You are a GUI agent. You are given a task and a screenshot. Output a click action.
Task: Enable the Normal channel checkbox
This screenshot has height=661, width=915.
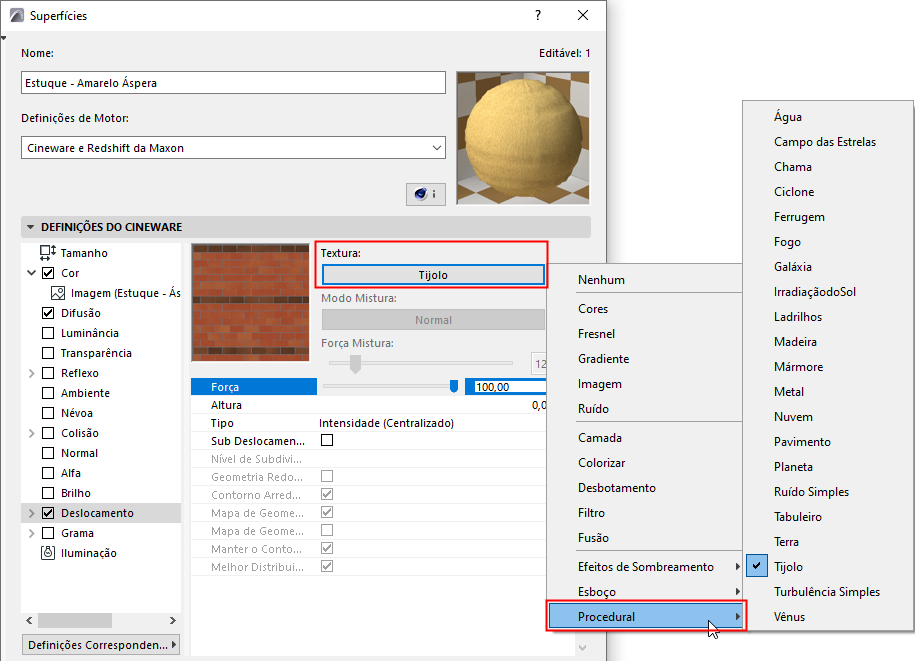click(48, 453)
